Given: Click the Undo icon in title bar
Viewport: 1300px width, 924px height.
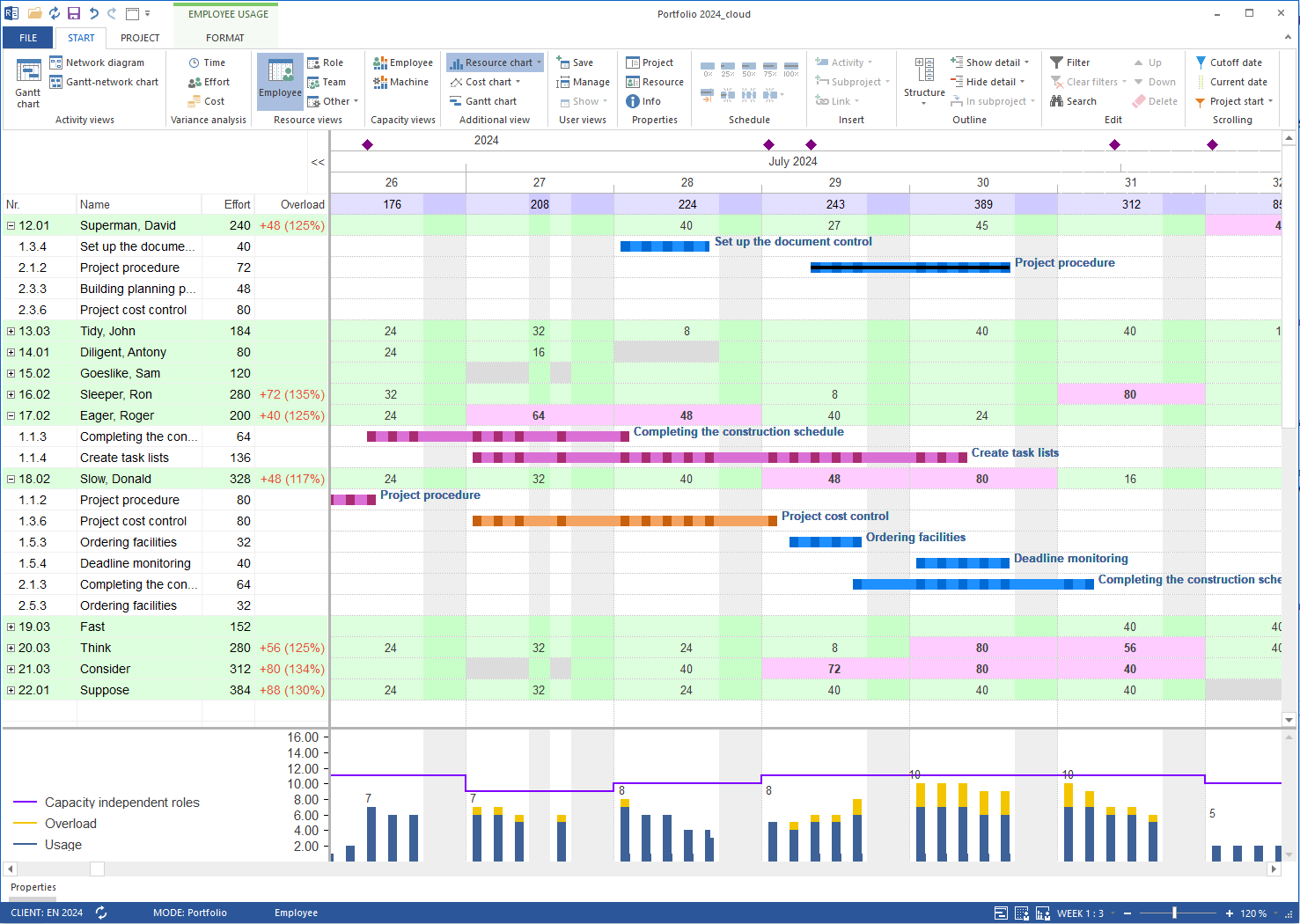Looking at the screenshot, I should coord(93,13).
